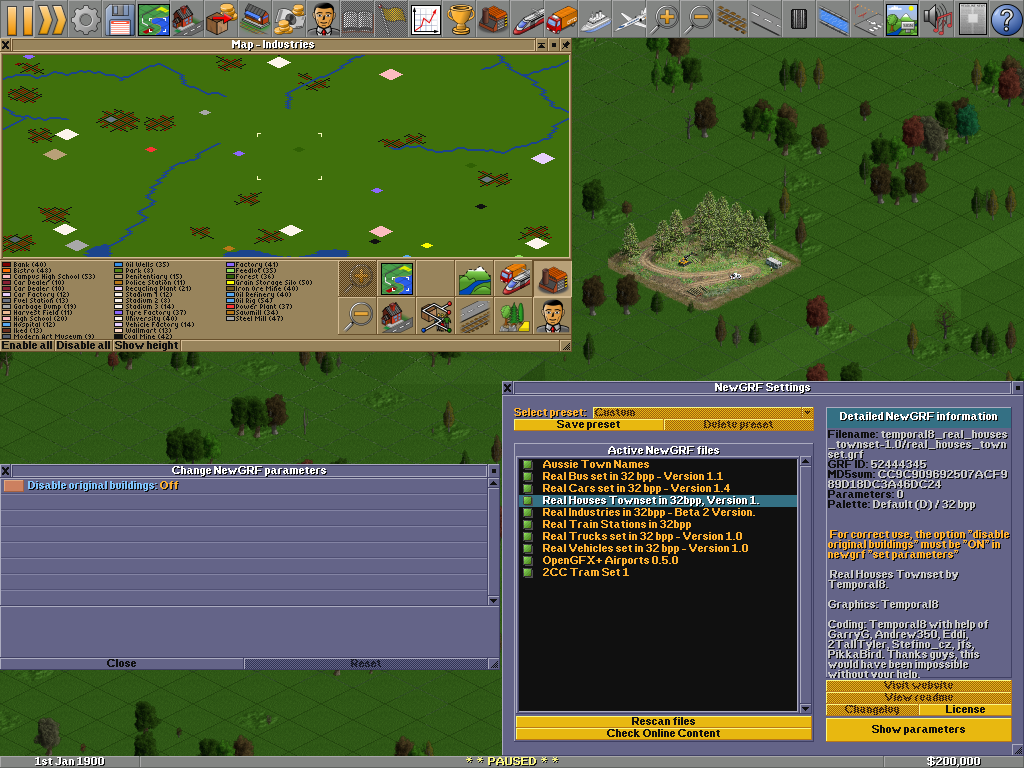This screenshot has height=768, width=1024.
Task: Select the waterways construction icon
Action: point(834,18)
